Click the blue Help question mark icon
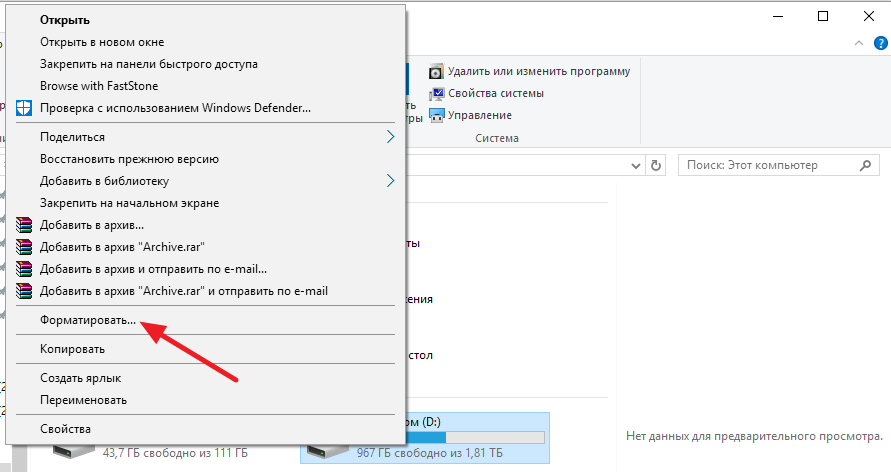This screenshot has width=891, height=472. 879,45
